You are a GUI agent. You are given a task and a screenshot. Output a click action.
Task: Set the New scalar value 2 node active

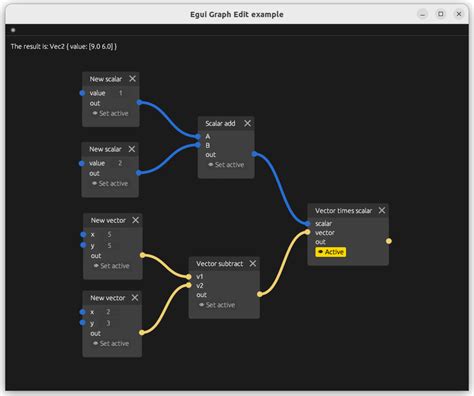[110, 183]
